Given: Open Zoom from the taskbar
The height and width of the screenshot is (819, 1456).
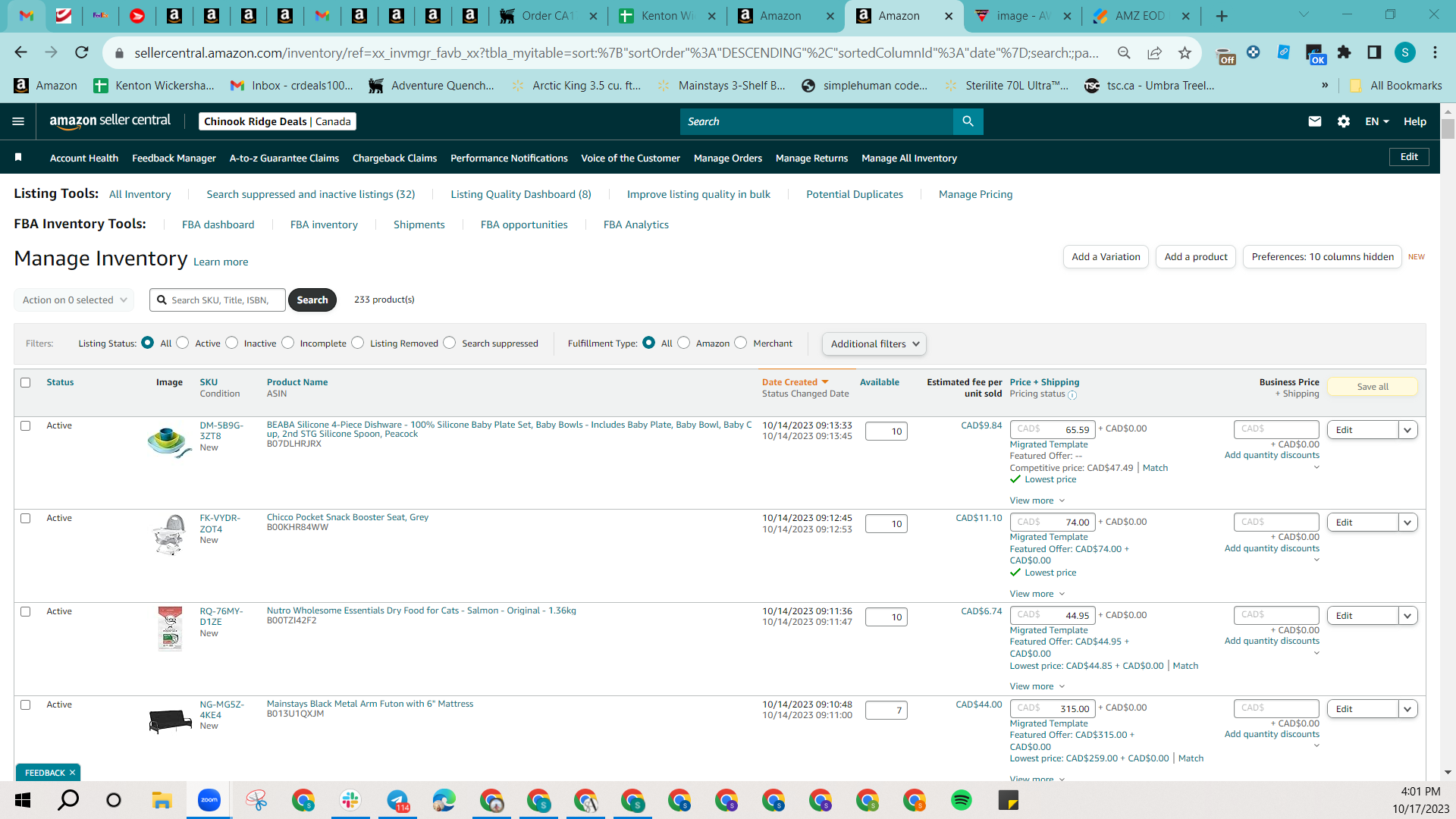Looking at the screenshot, I should 209,800.
